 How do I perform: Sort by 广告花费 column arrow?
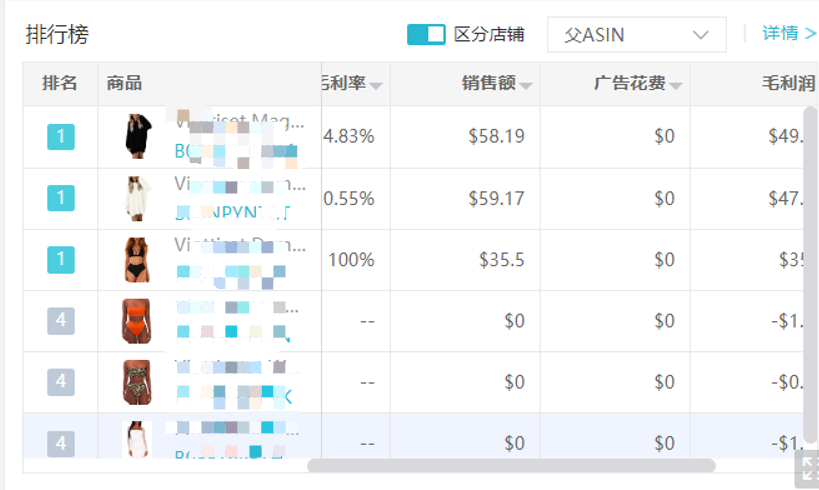pyautogui.click(x=675, y=86)
